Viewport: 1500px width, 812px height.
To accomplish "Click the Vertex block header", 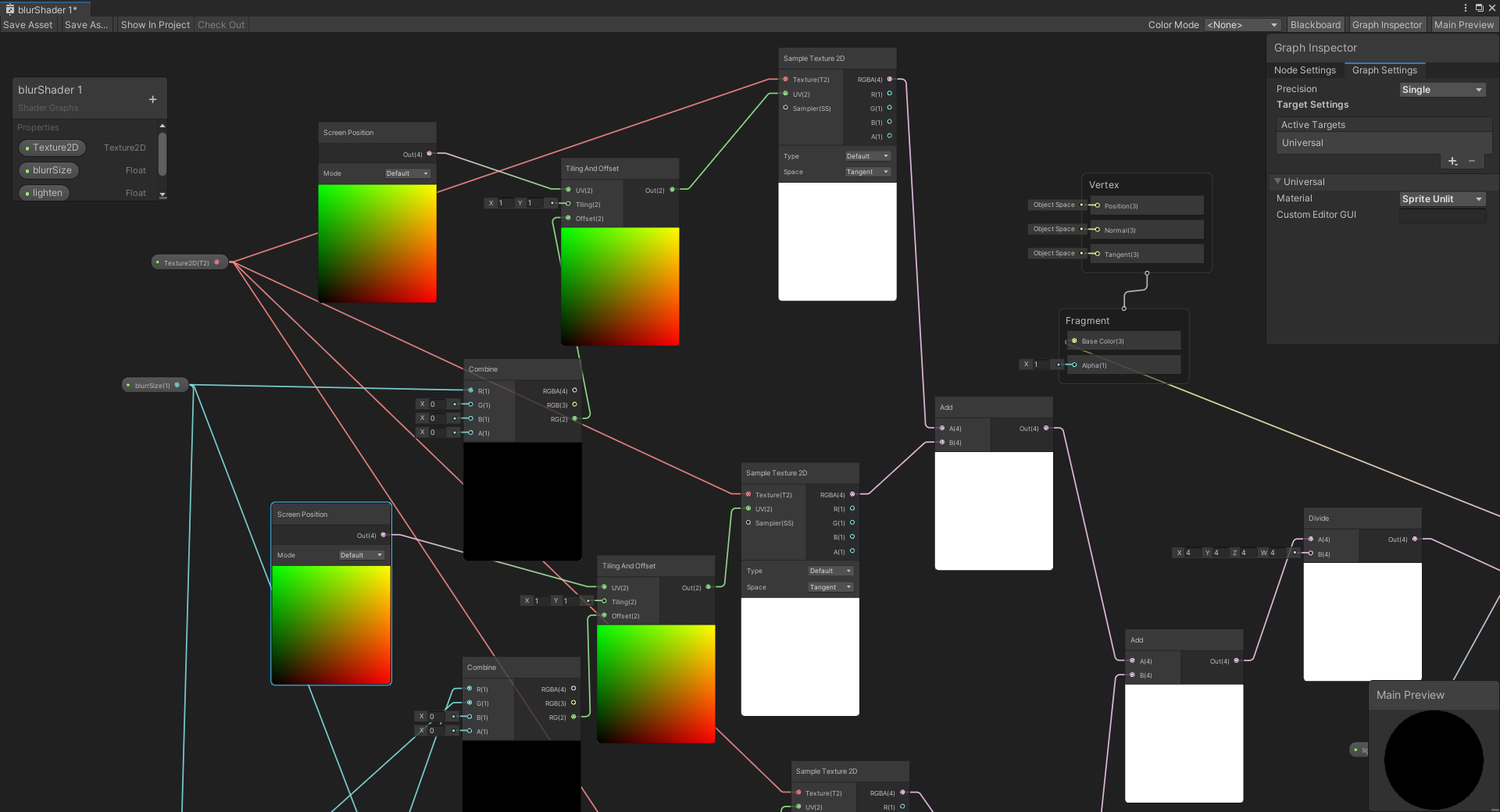I will click(x=1104, y=185).
